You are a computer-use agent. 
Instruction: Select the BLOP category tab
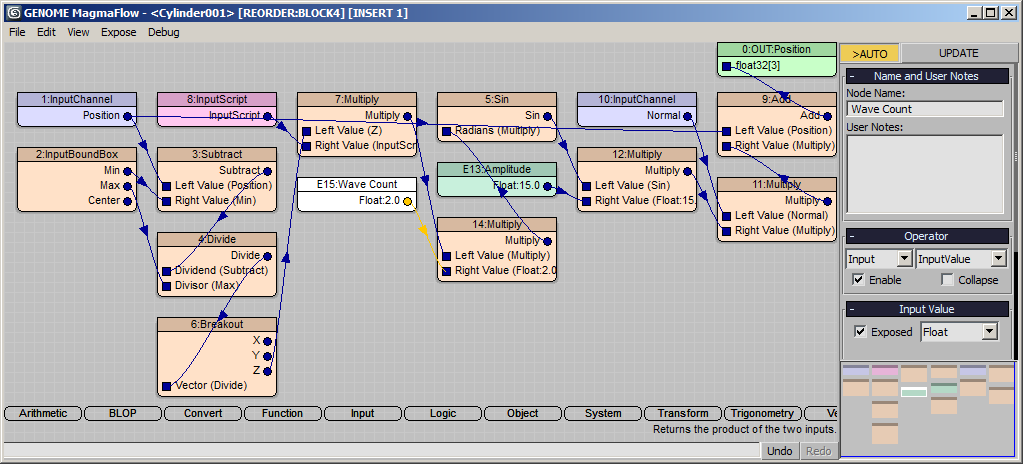[123, 413]
